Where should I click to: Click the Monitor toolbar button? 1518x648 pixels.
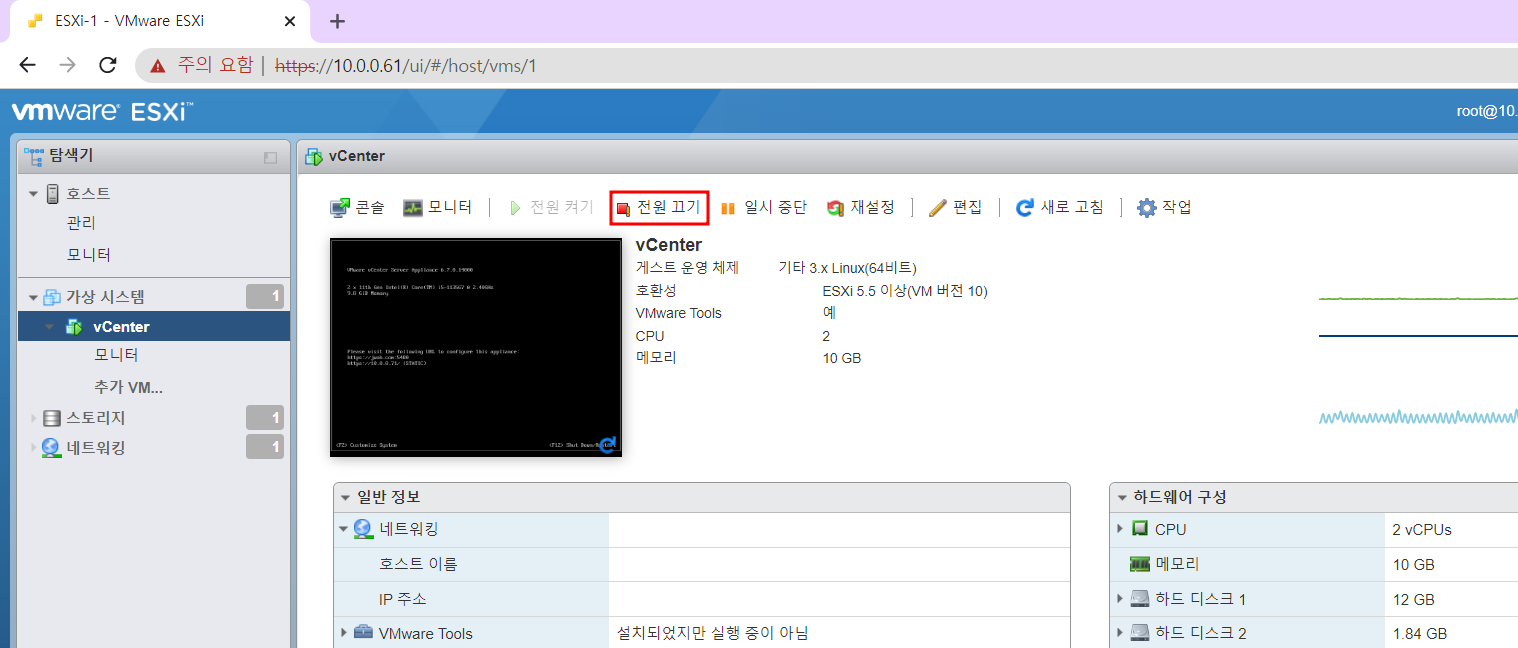[437, 208]
